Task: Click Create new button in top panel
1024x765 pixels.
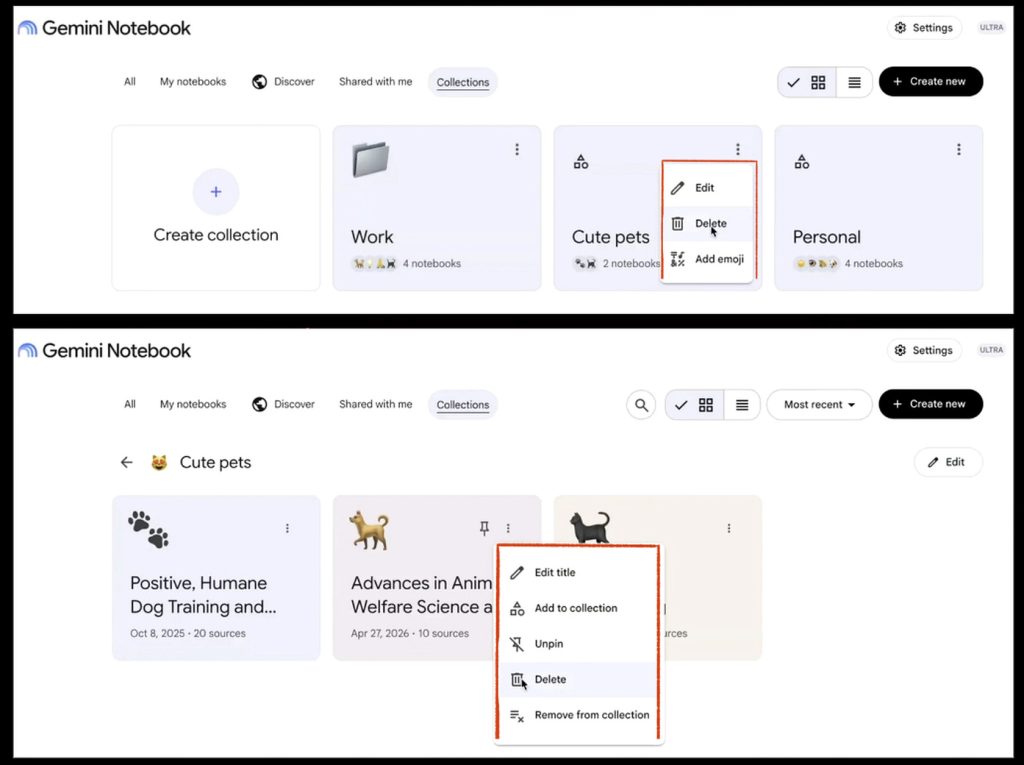Action: tap(931, 82)
